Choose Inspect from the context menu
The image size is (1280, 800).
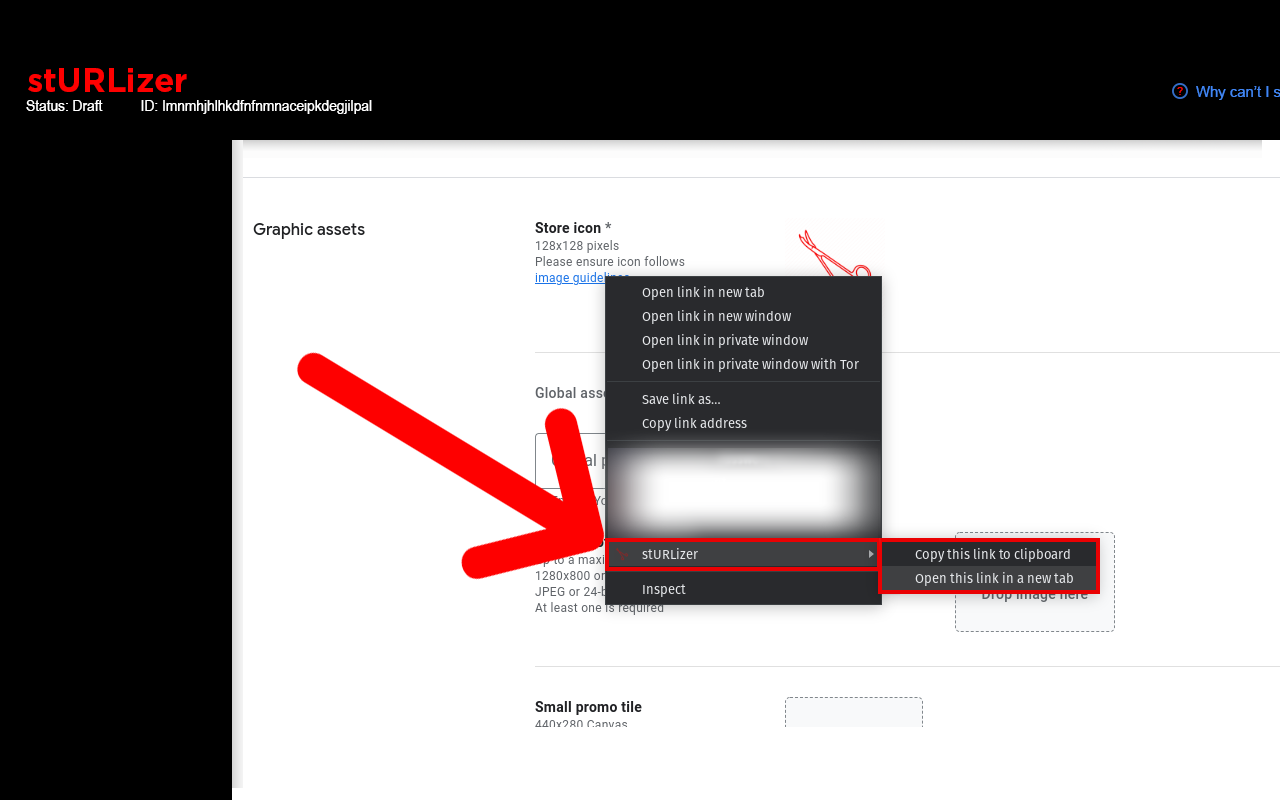click(744, 589)
